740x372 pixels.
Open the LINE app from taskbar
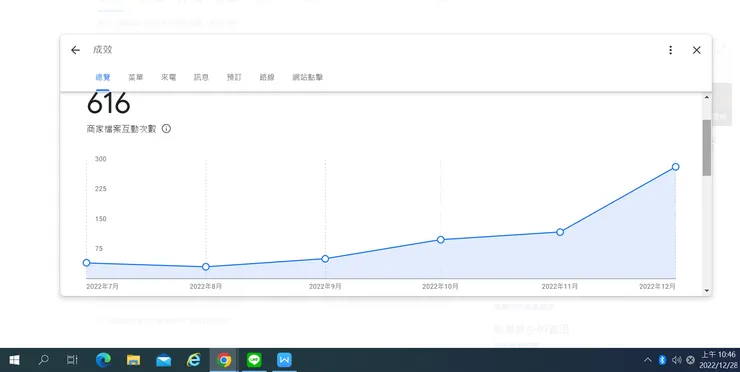point(254,360)
